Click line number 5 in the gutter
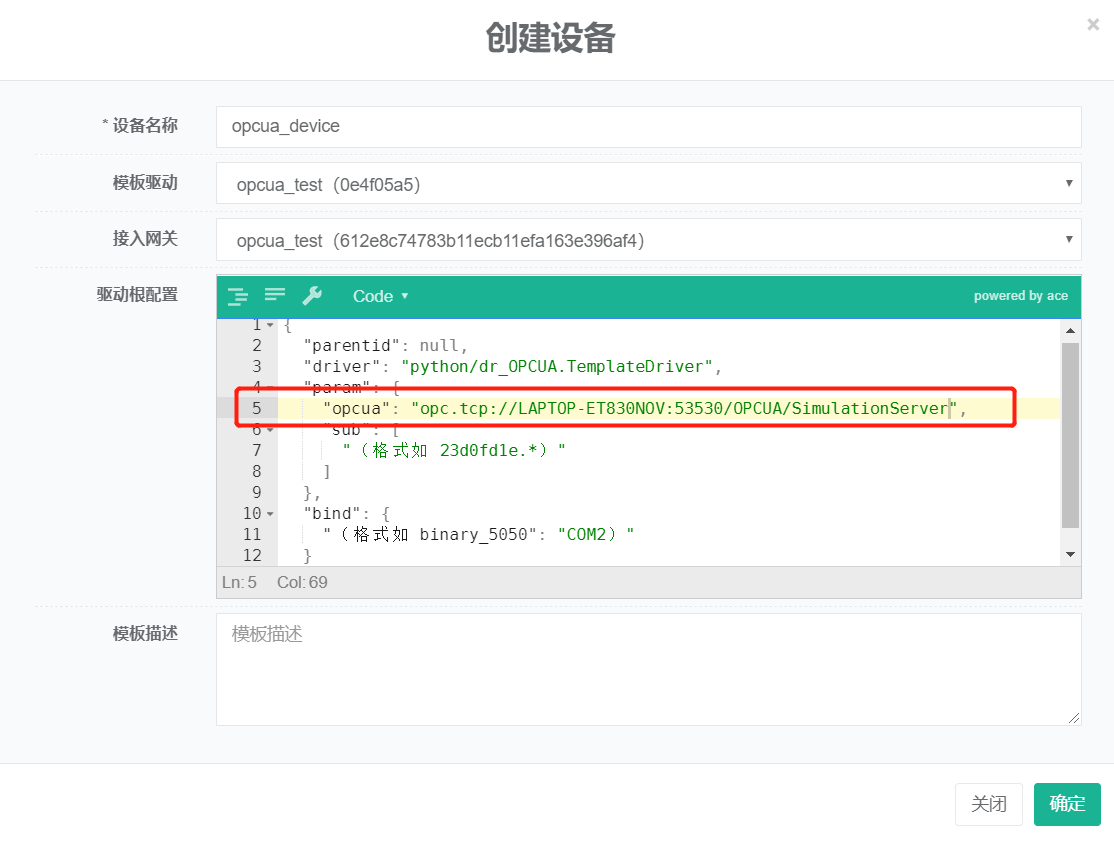The width and height of the screenshot is (1114, 841). [256, 408]
